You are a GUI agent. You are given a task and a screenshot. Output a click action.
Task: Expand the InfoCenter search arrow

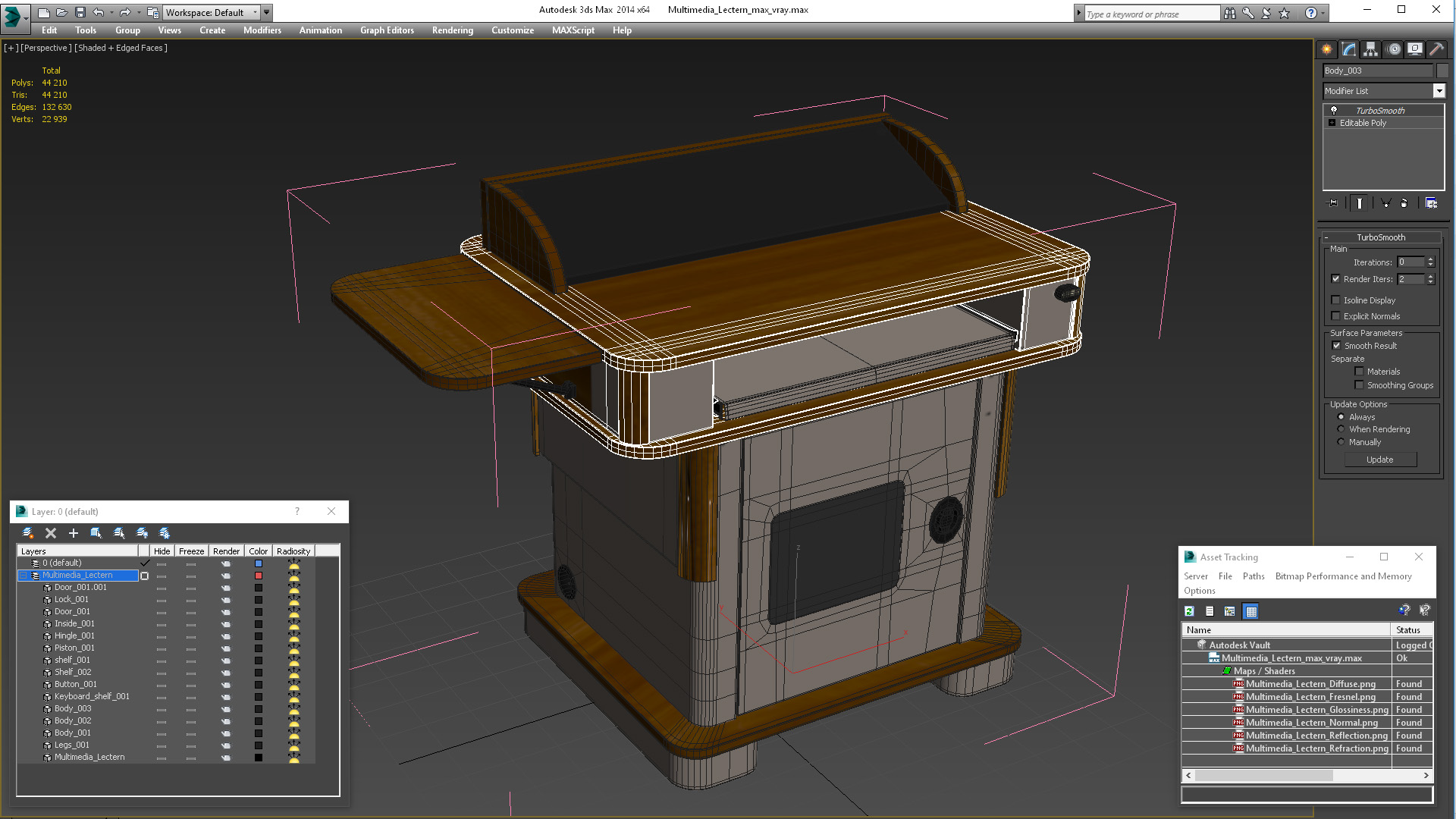click(1078, 13)
